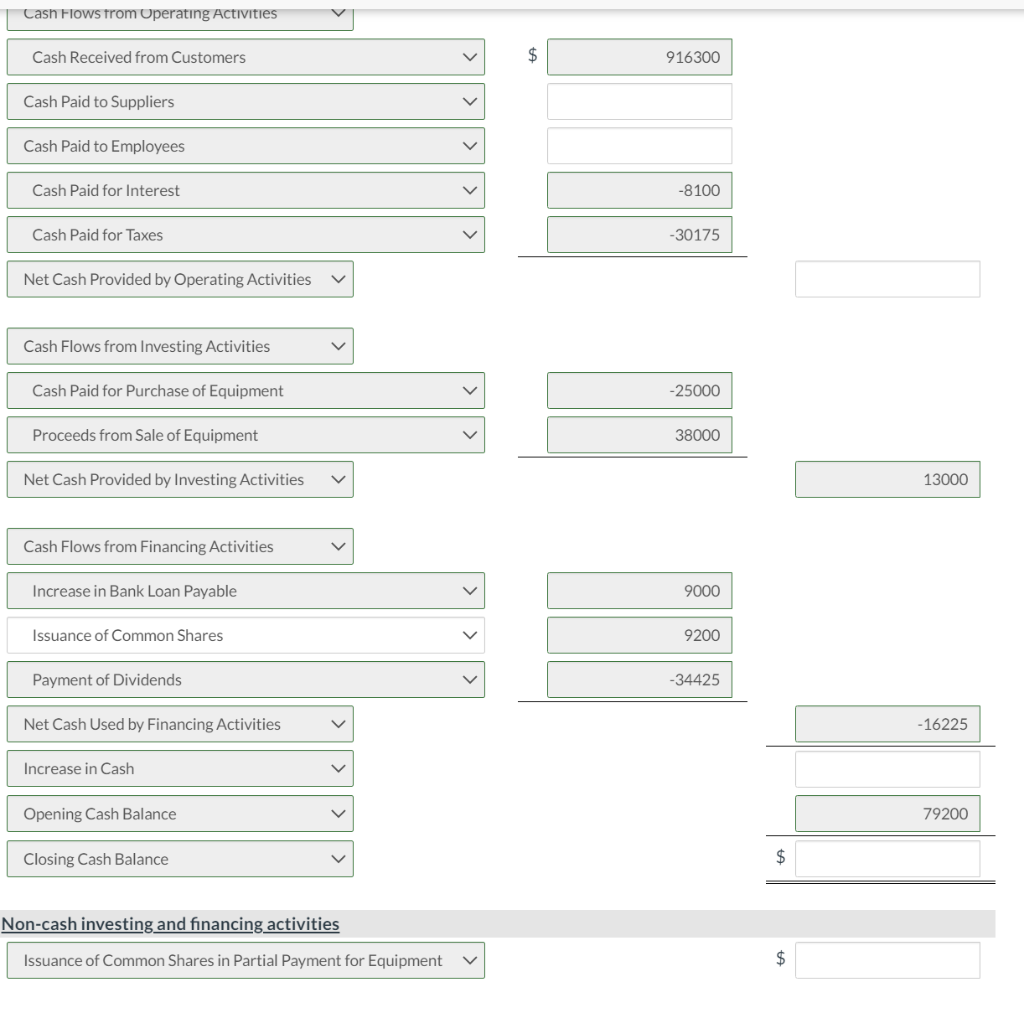Open the Cash Paid for Taxes dropdown
The width and height of the screenshot is (1024, 1013).
[x=245, y=235]
